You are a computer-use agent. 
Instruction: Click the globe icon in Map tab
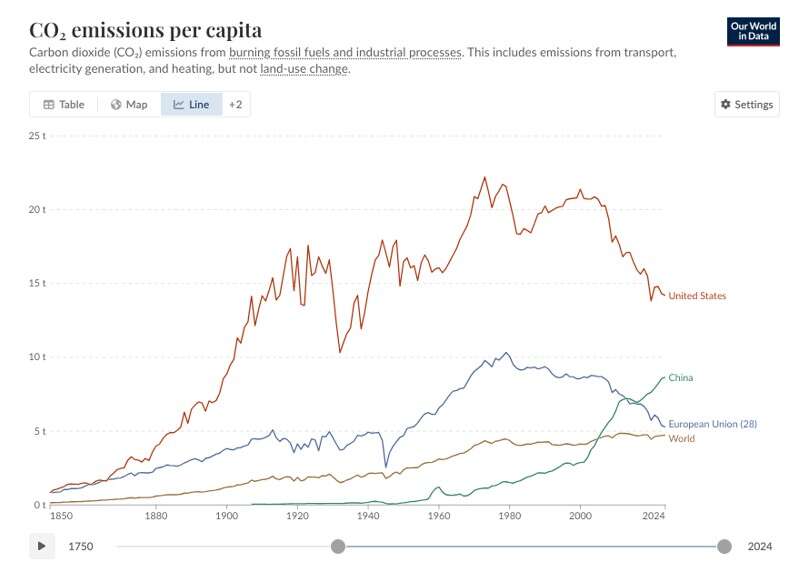pos(116,104)
